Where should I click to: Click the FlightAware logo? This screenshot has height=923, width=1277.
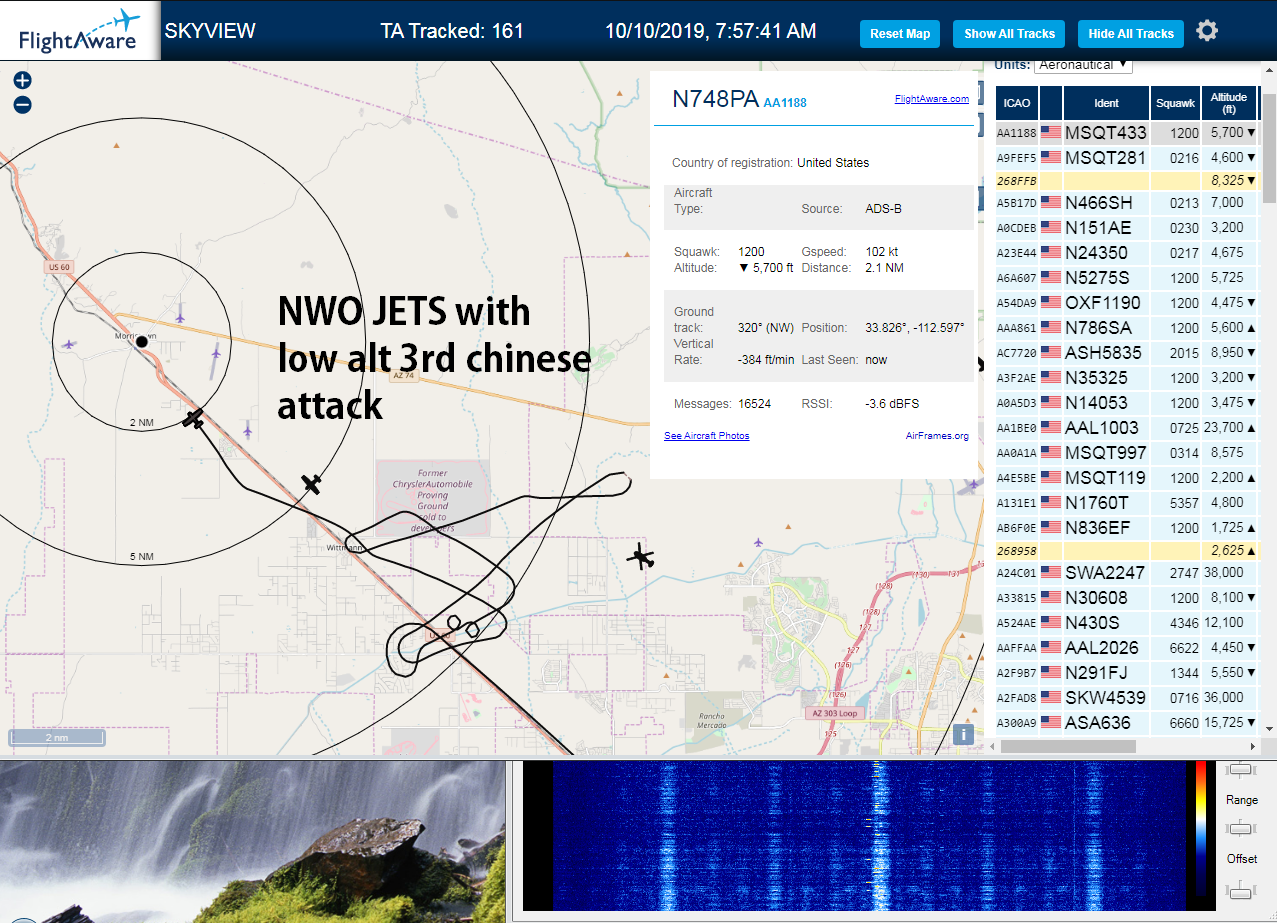point(79,30)
